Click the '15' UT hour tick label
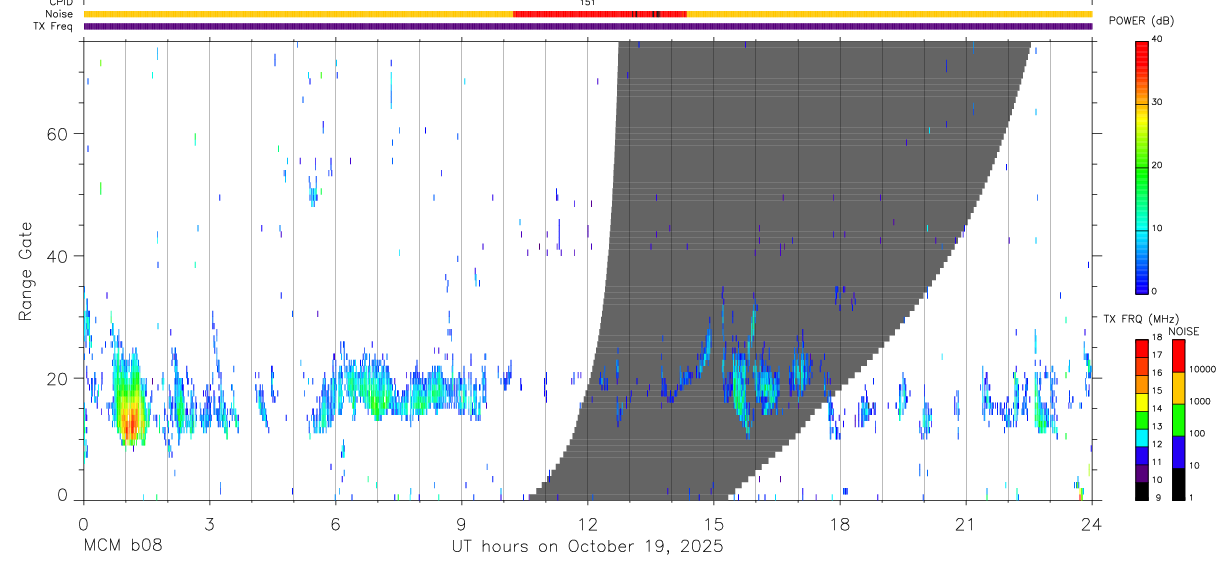1228x567 pixels. click(x=714, y=523)
